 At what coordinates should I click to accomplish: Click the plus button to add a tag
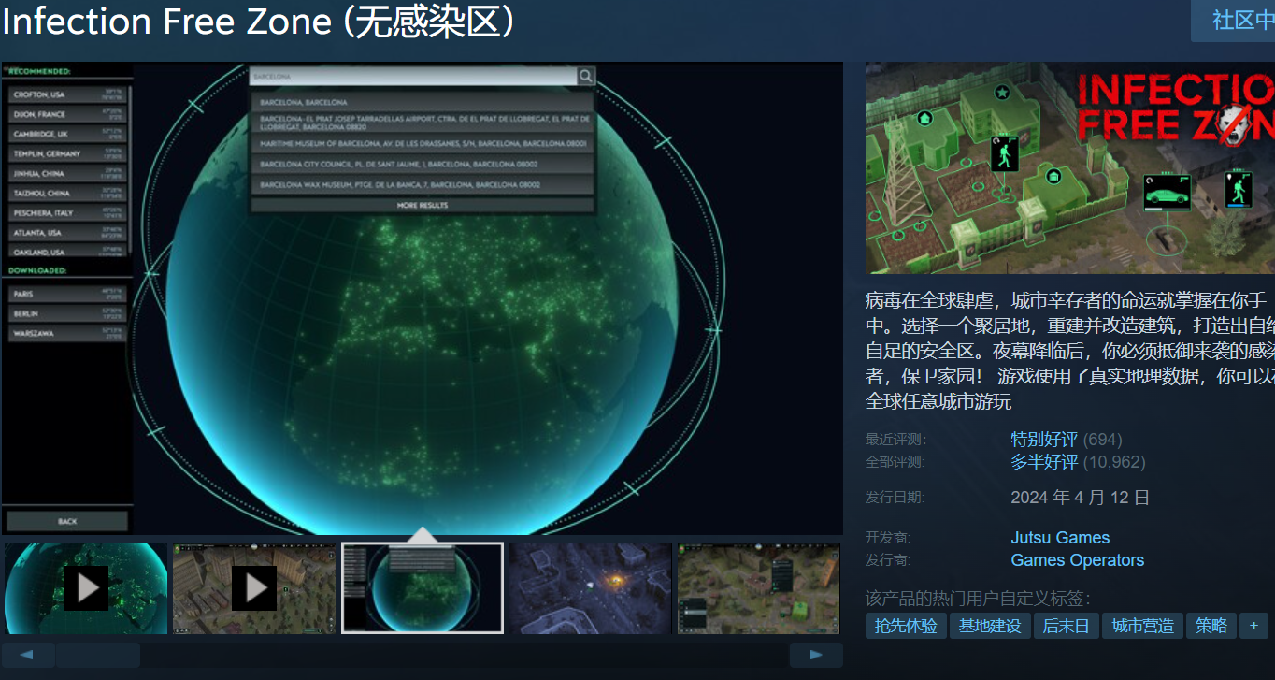[x=1253, y=626]
